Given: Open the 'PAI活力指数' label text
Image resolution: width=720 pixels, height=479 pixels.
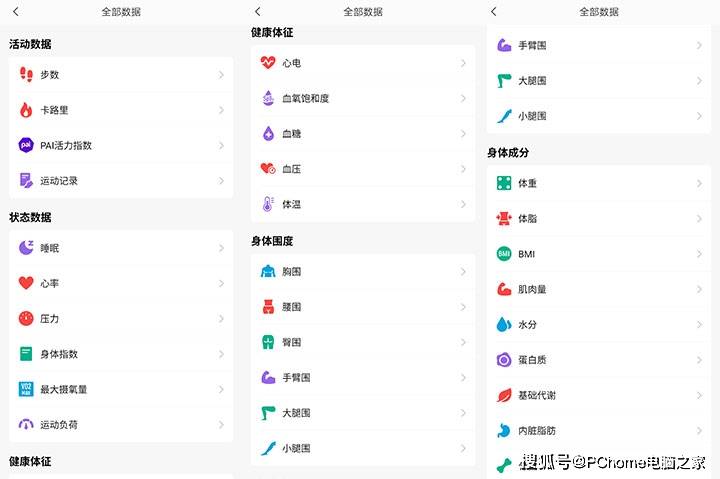Looking at the screenshot, I should pyautogui.click(x=66, y=146).
